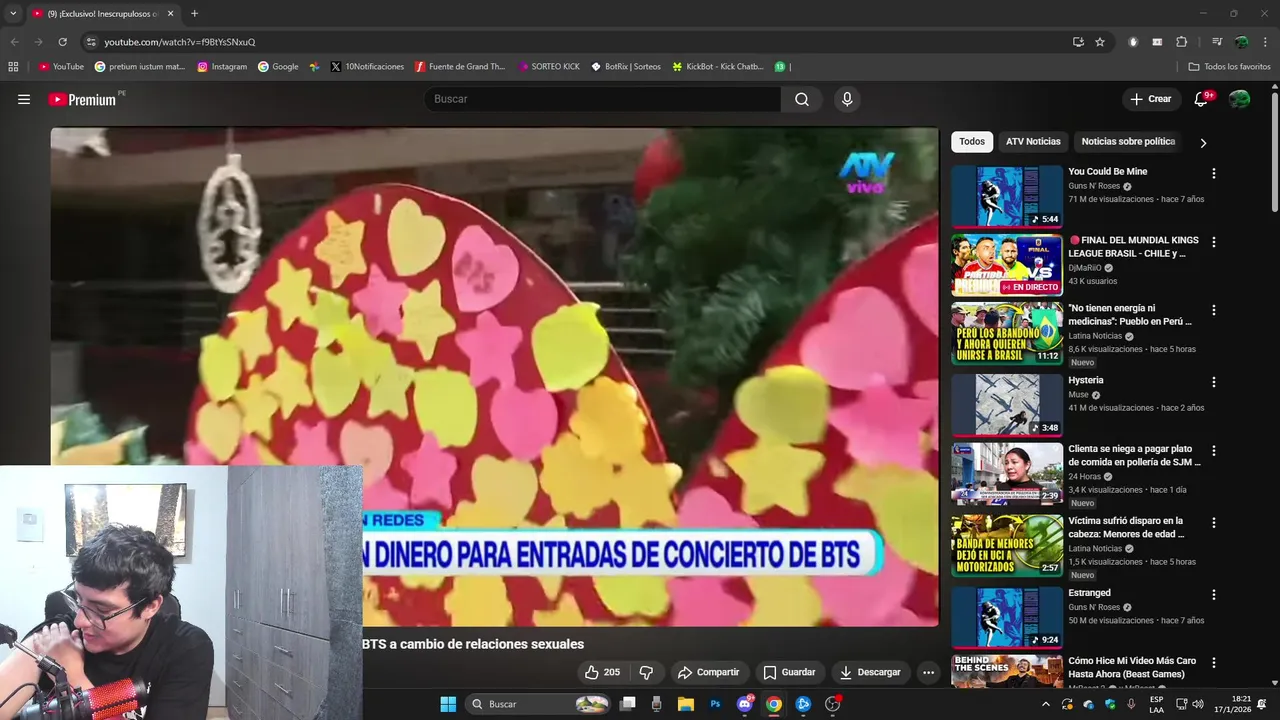This screenshot has width=1280, height=720.
Task: Click the YouTube search input field
Action: click(603, 99)
